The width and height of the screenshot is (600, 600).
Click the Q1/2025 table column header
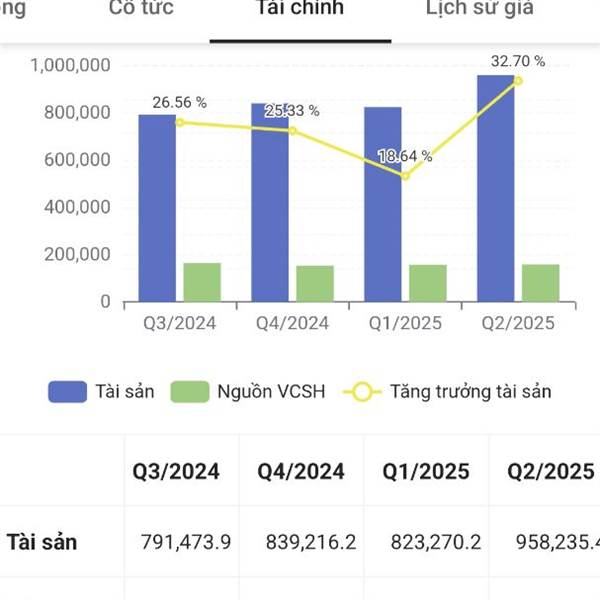point(426,472)
